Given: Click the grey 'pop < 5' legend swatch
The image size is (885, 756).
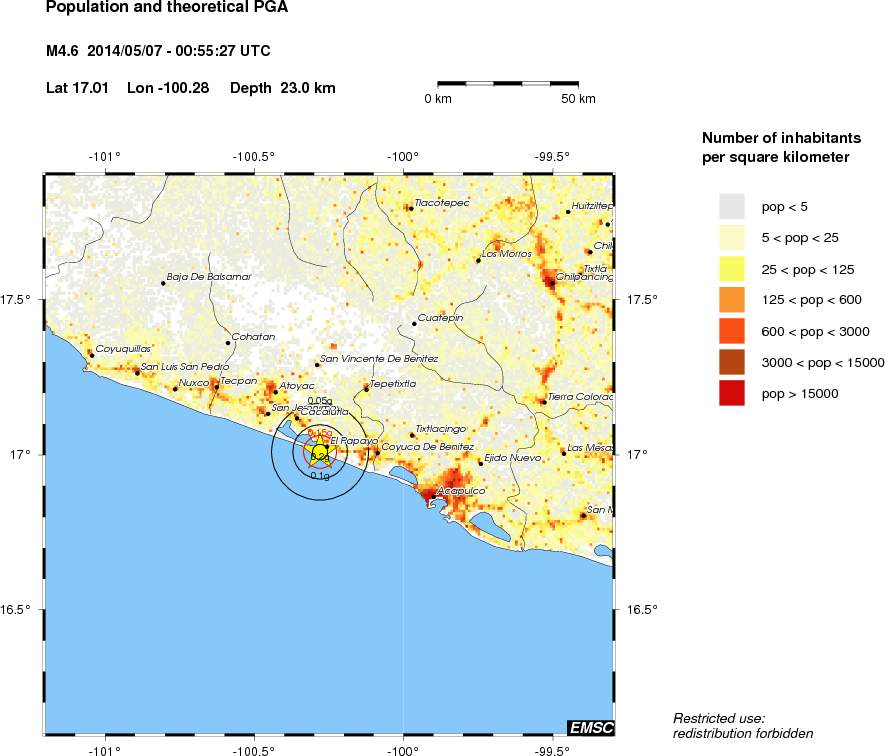Looking at the screenshot, I should 732,206.
